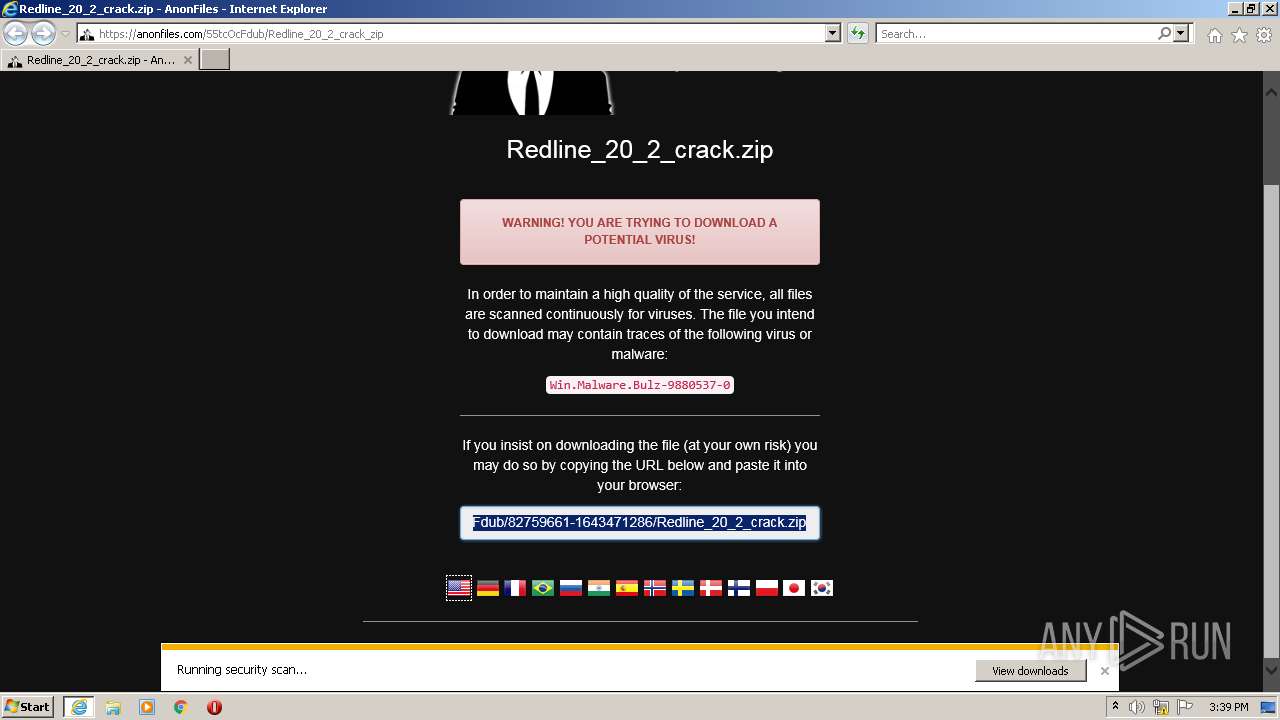
Task: Select the download URL field
Action: click(x=640, y=522)
